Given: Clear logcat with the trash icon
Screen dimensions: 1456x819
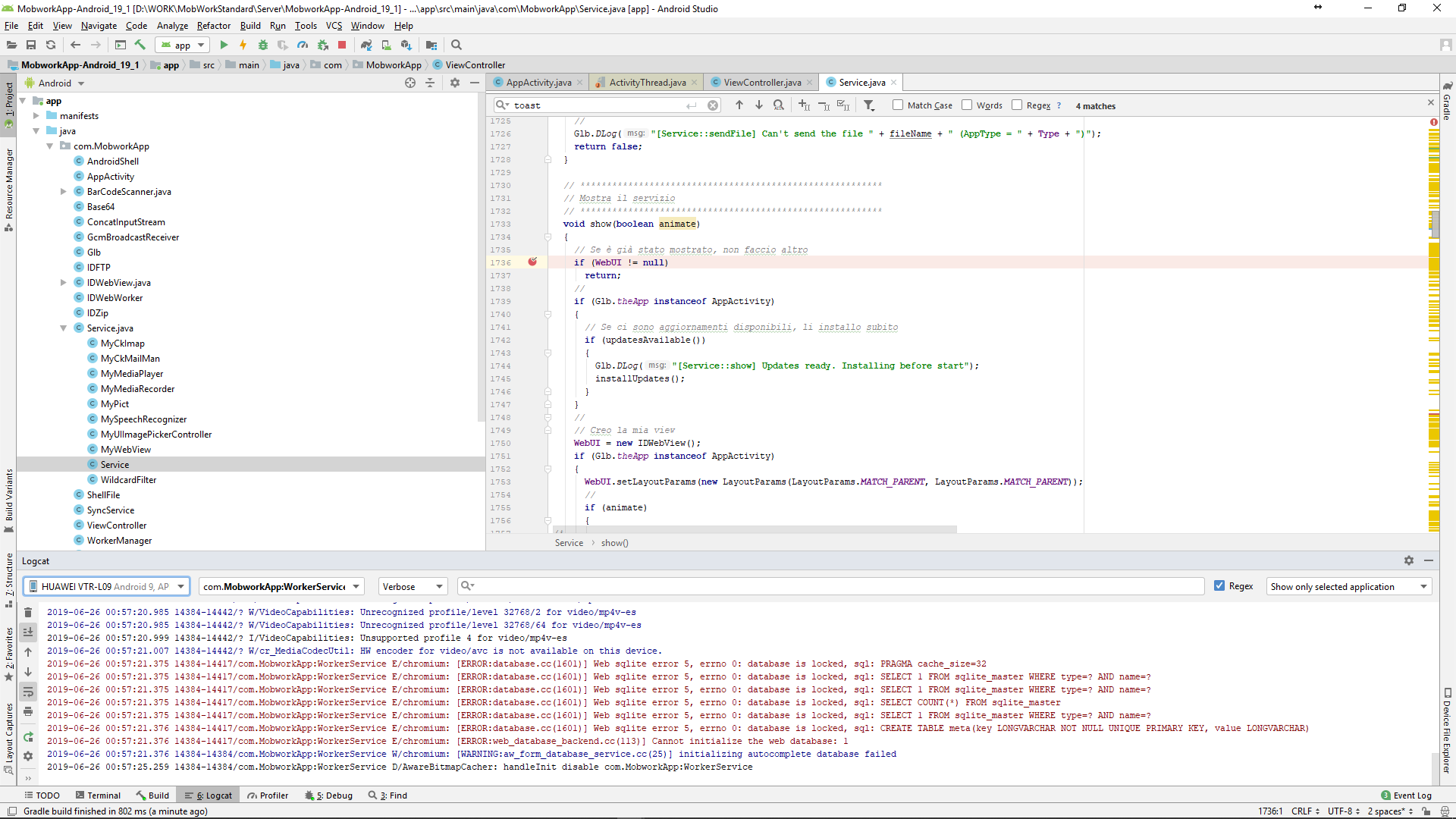Looking at the screenshot, I should 28,613.
